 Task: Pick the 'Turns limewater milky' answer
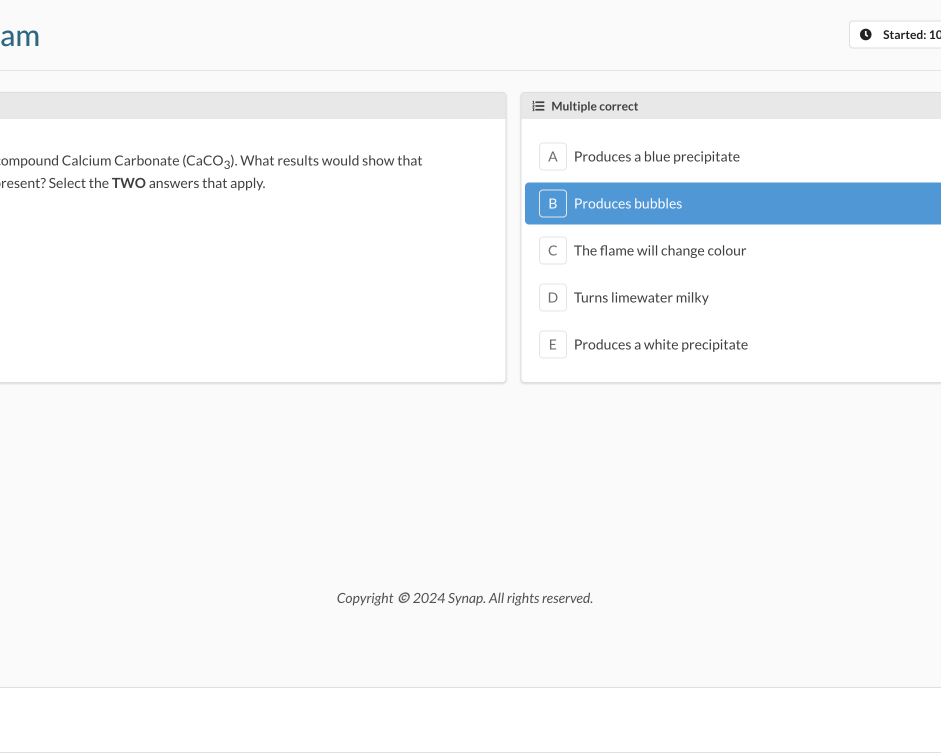641,298
